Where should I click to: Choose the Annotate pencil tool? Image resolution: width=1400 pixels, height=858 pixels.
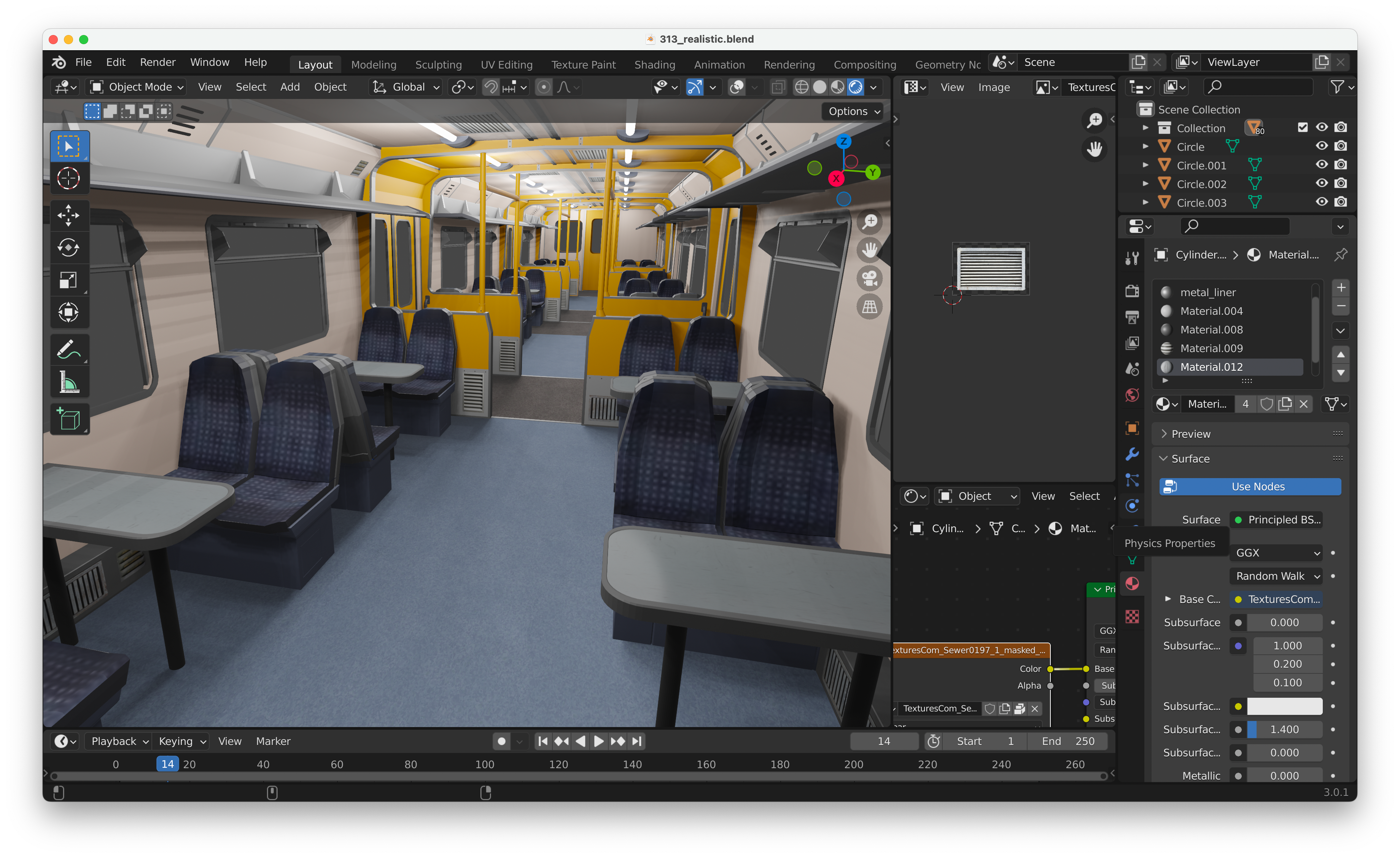point(68,349)
